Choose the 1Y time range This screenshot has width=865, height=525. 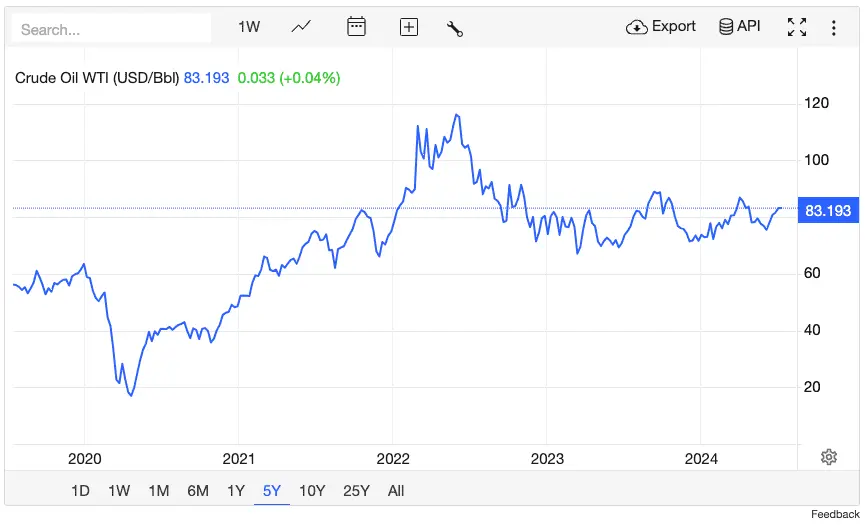pyautogui.click(x=235, y=490)
